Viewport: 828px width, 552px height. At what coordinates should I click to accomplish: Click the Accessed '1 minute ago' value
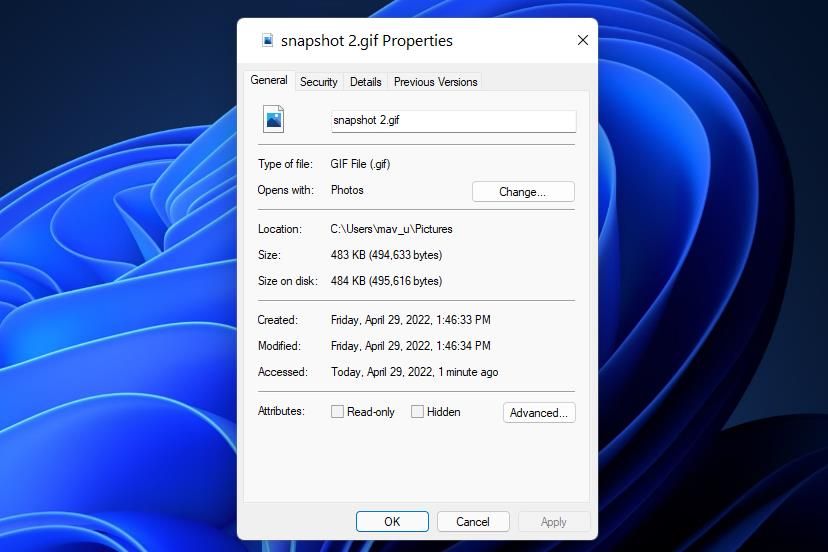(414, 372)
